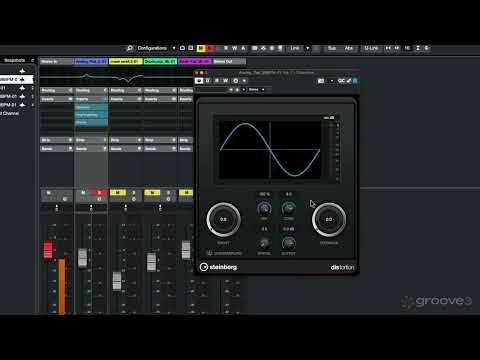
Task: Click the plugin preset name field
Action: 212,90
